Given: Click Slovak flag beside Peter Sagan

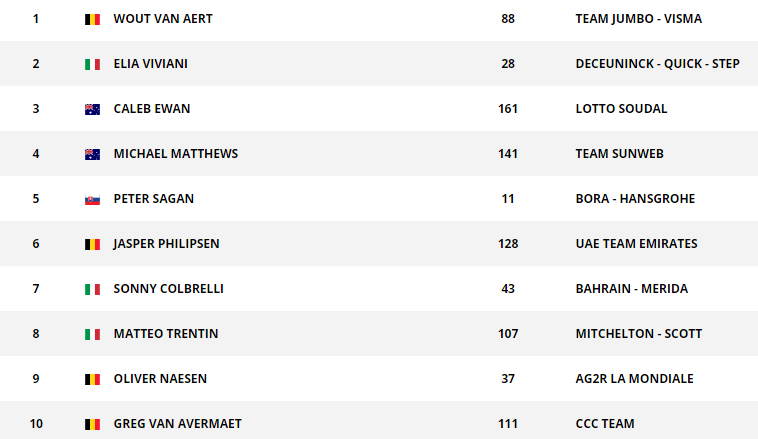Looking at the screenshot, I should tap(92, 199).
